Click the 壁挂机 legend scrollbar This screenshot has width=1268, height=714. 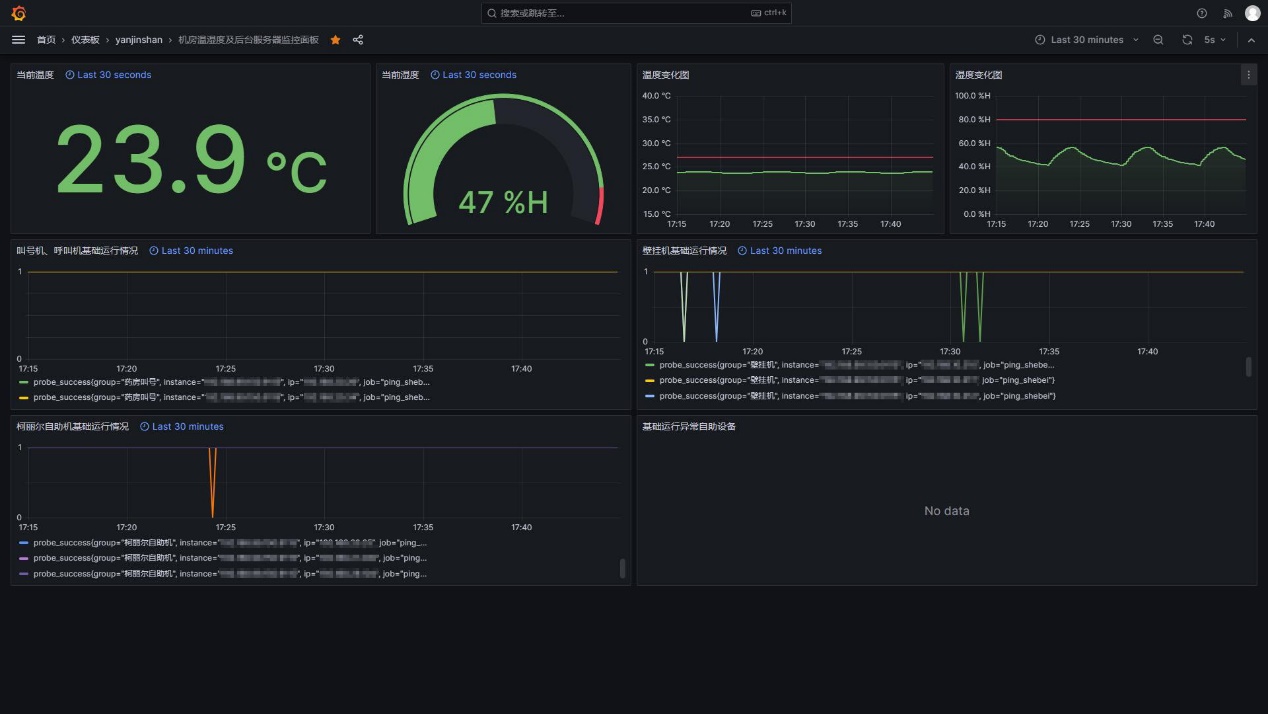pyautogui.click(x=1248, y=367)
